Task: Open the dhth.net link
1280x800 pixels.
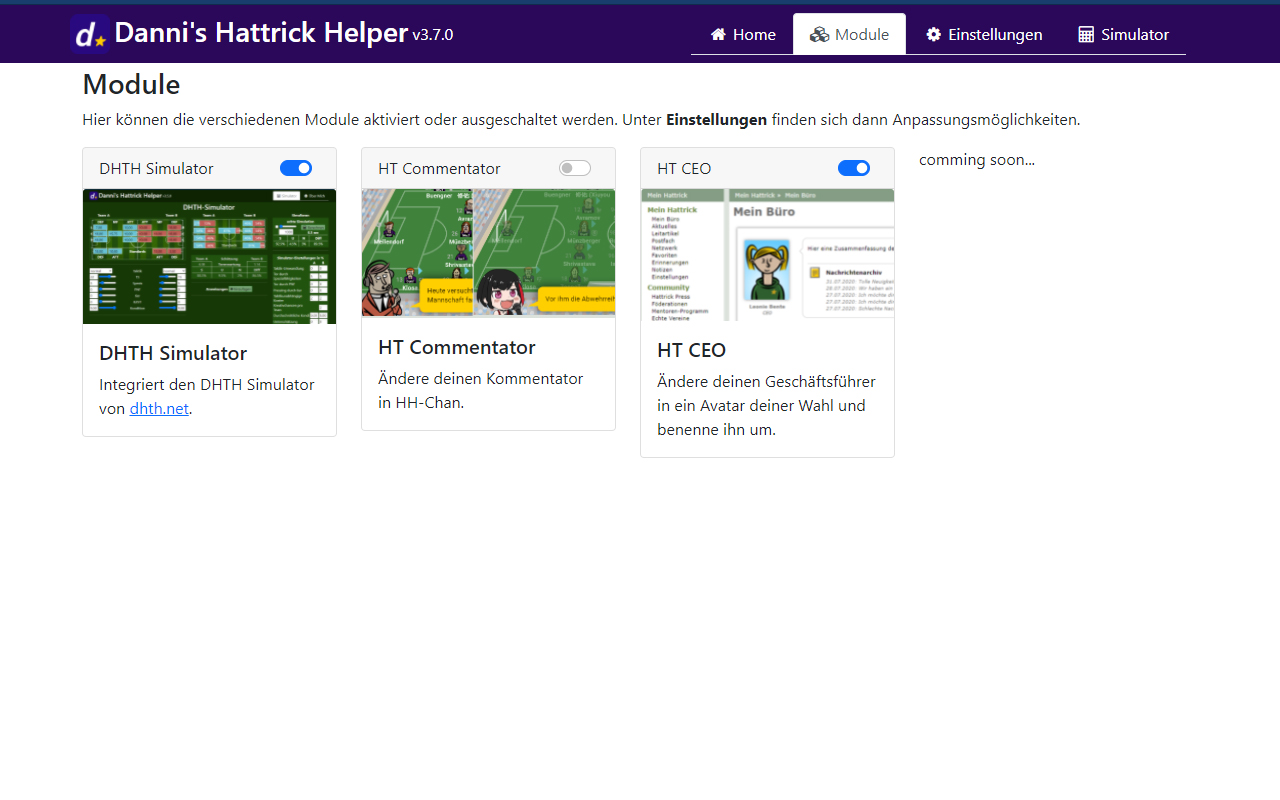Action: pyautogui.click(x=158, y=408)
